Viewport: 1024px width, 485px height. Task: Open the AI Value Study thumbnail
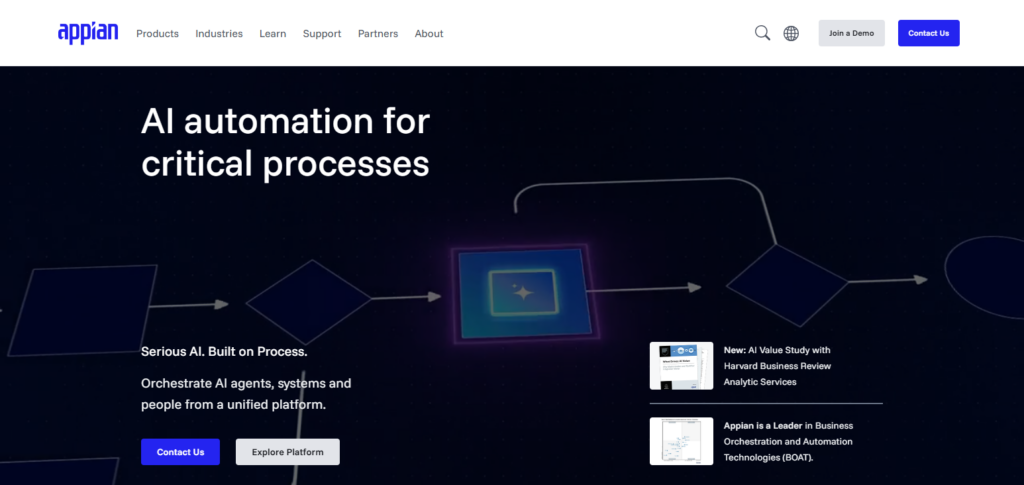681,366
